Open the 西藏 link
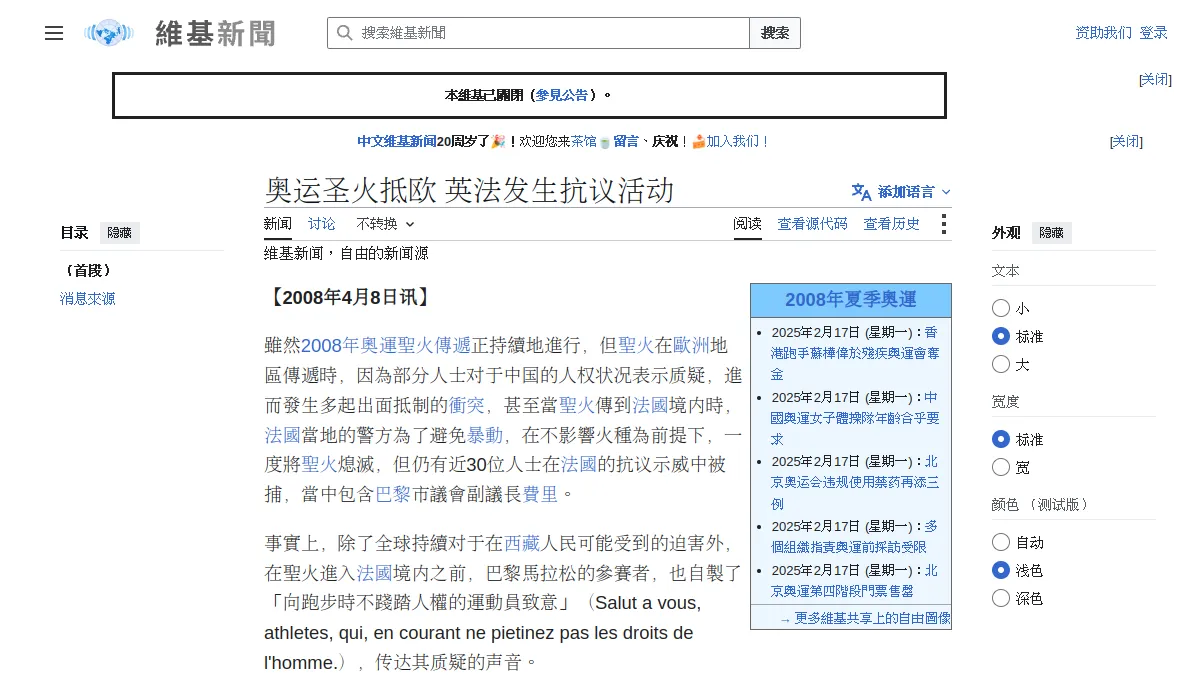The height and width of the screenshot is (675, 1200). 522,544
